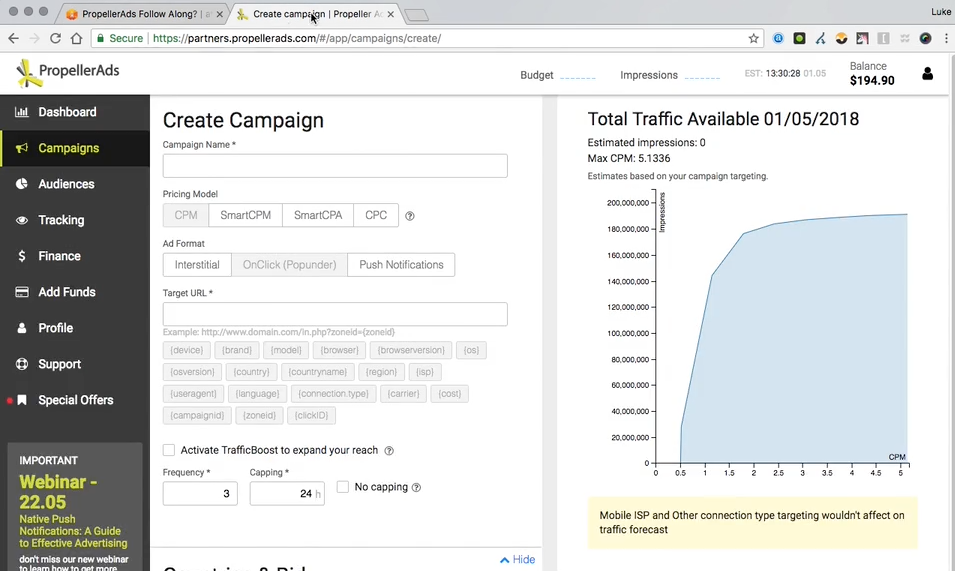Screen dimensions: 955x571
Task: Insert the {countryname} macro
Action: 317,372
